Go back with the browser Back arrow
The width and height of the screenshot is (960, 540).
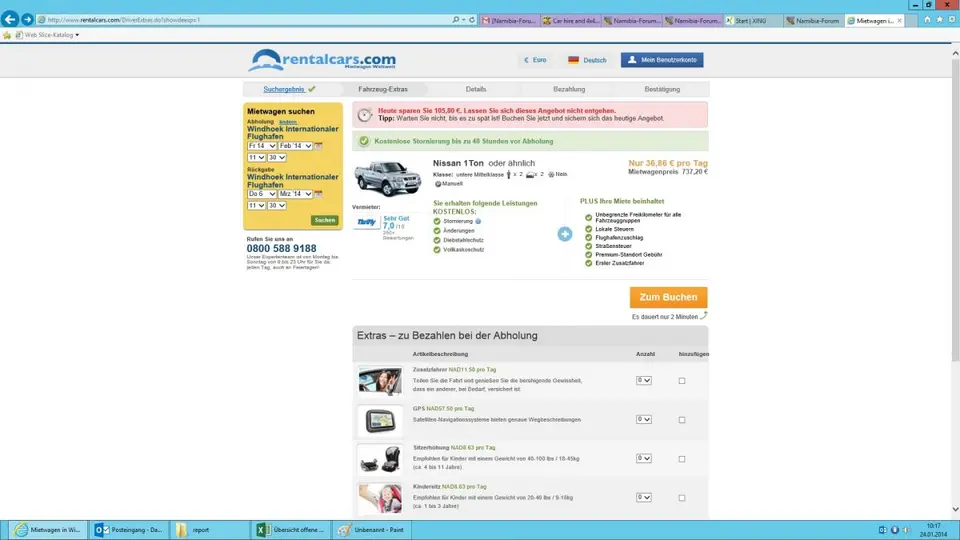pos(10,20)
